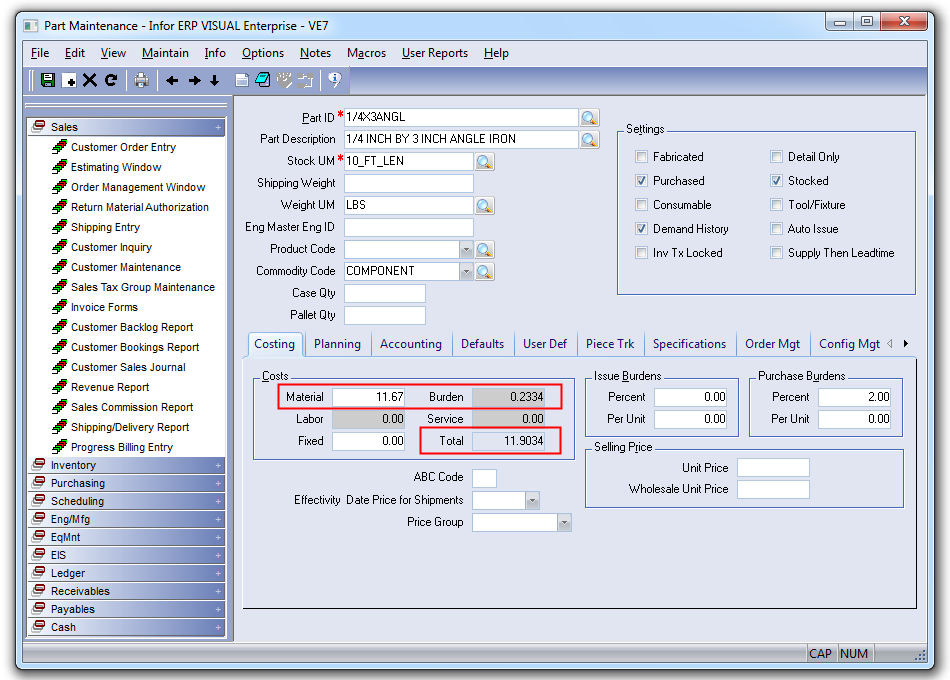The image size is (950, 680).
Task: Click the Shipping Entry icon
Action: 59,227
